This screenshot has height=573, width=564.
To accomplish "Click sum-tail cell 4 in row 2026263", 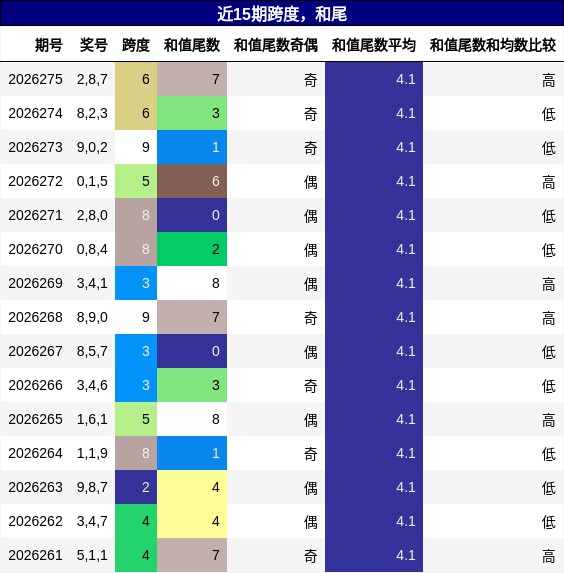I will coord(192,487).
